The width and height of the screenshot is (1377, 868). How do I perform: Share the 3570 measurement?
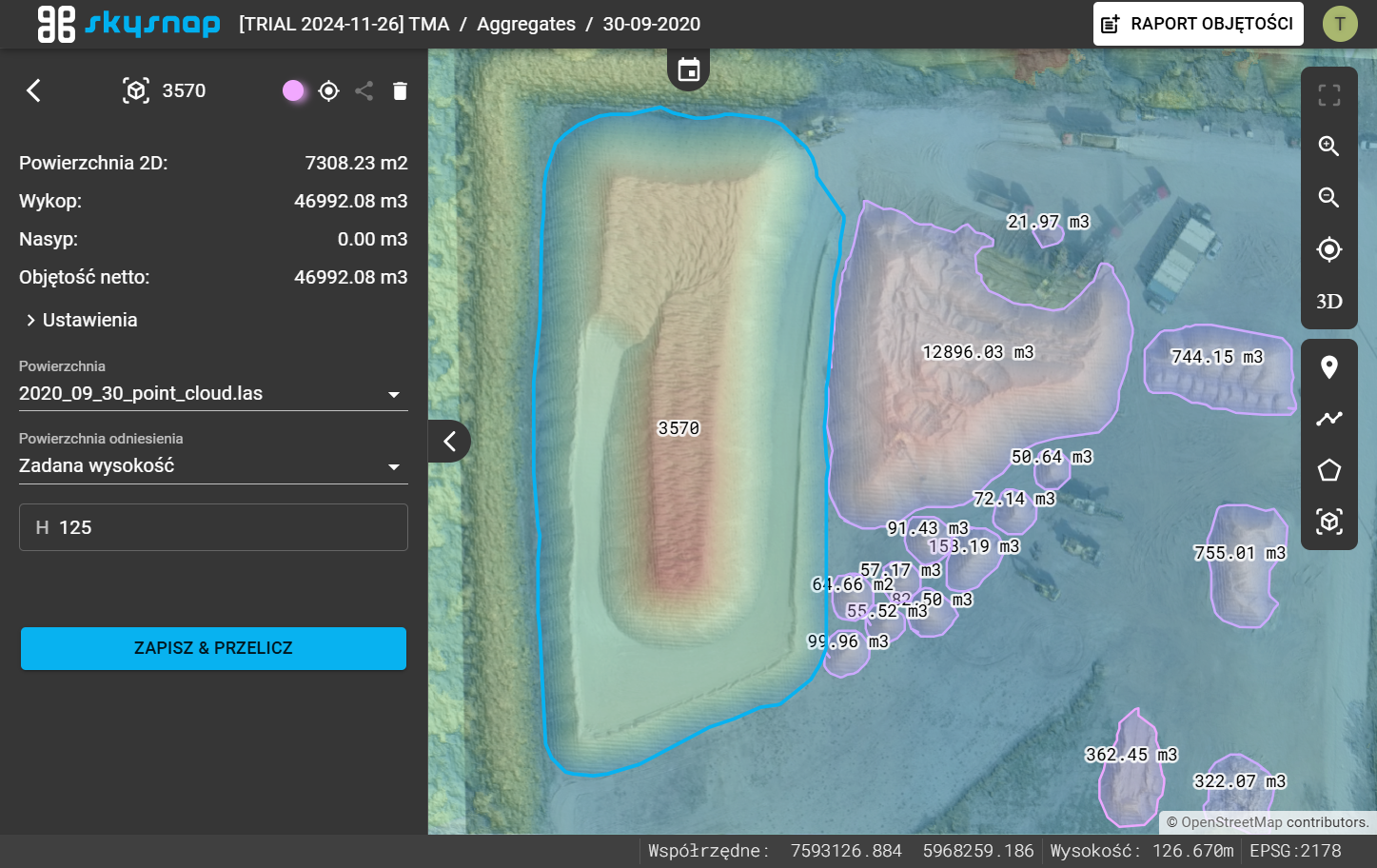(x=364, y=90)
